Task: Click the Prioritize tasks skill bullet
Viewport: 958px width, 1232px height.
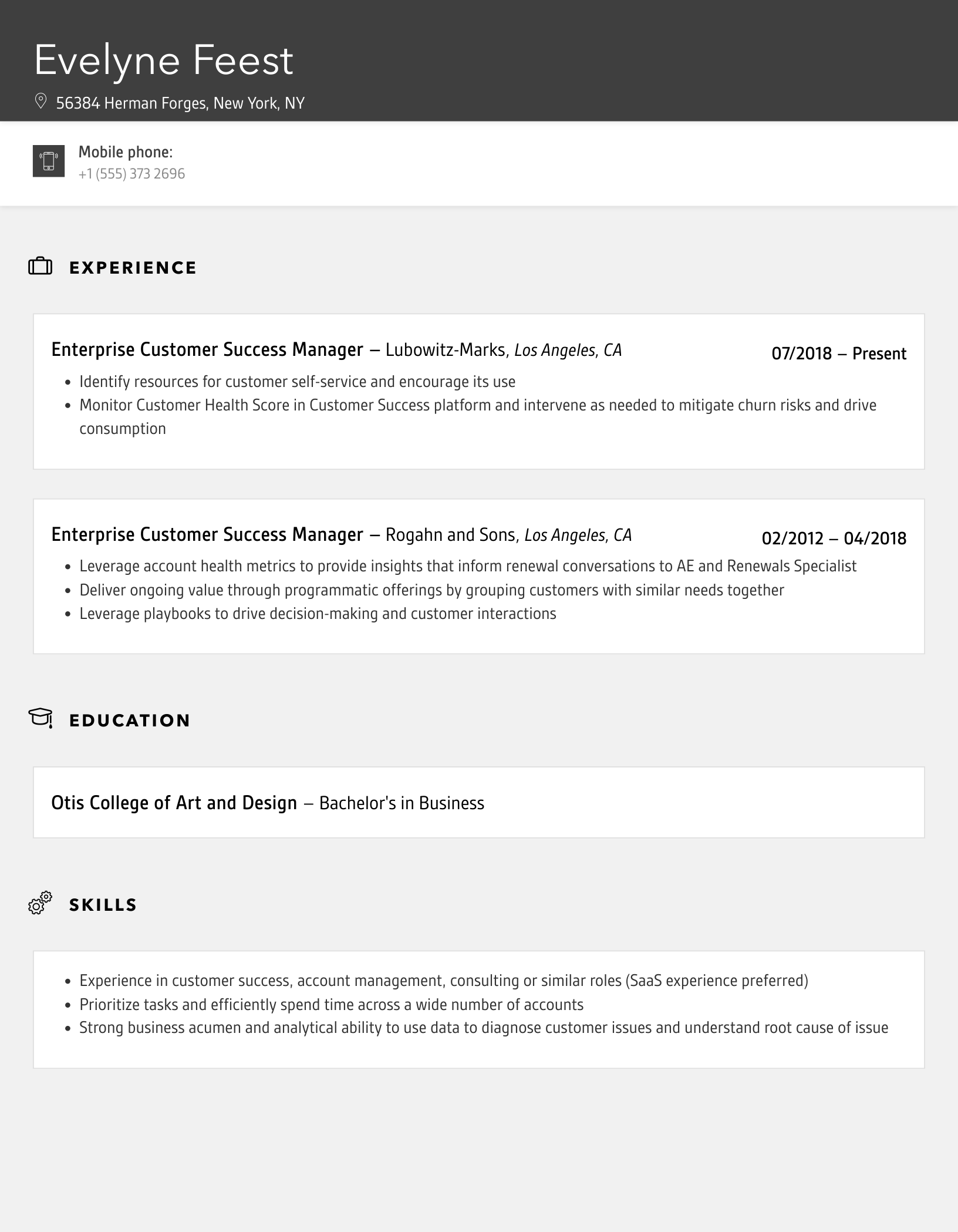Action: (x=331, y=1005)
